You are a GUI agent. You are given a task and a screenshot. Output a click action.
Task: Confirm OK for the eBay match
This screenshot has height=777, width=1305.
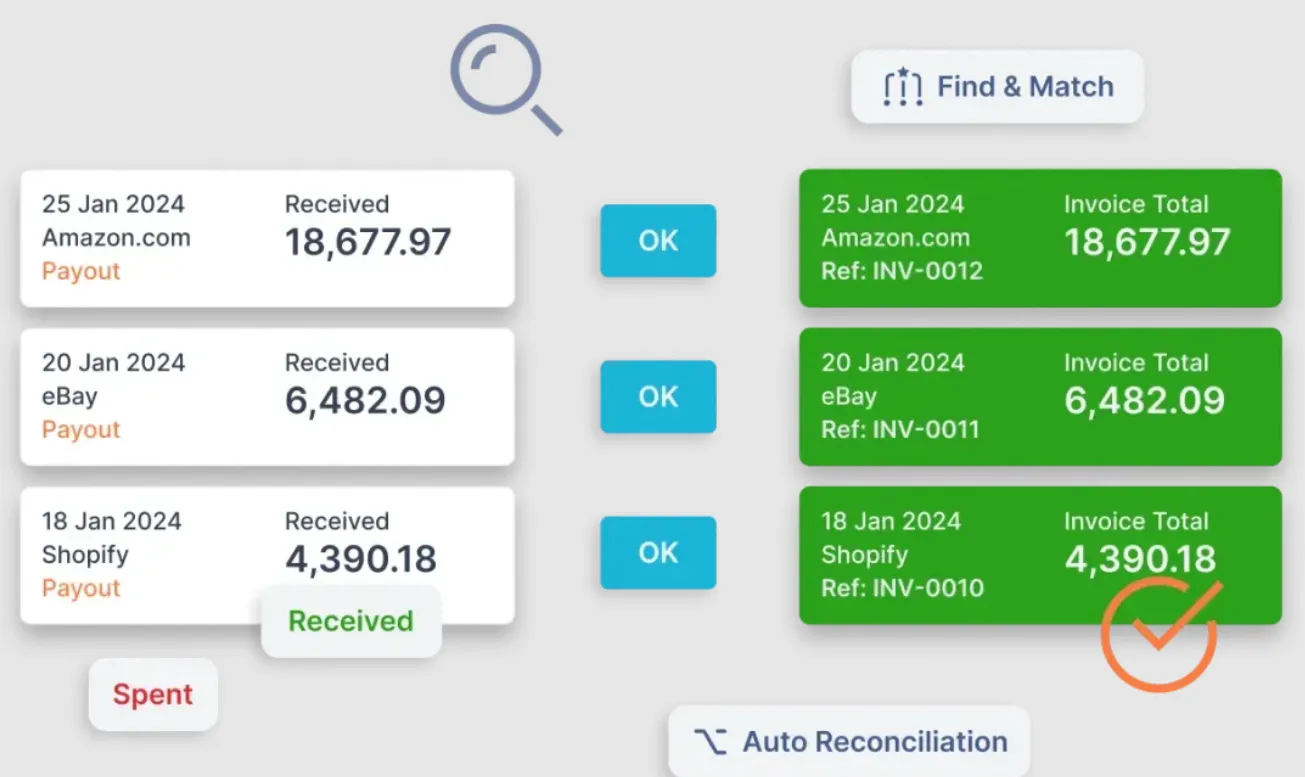point(658,397)
